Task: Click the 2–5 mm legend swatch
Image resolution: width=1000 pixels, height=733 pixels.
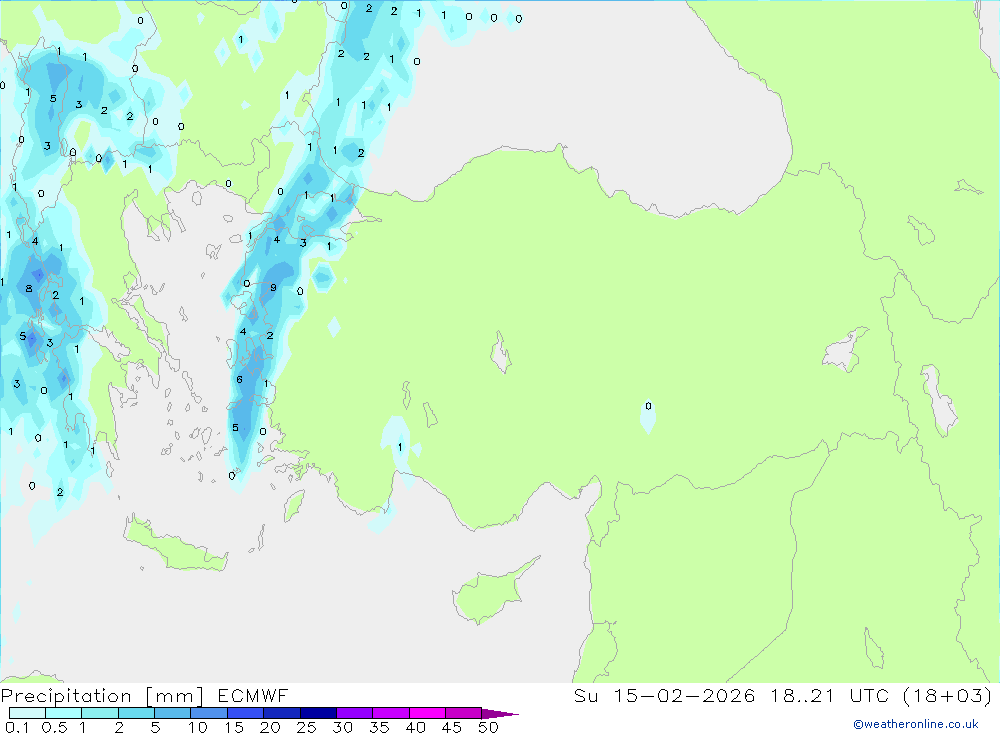Action: click(x=136, y=713)
